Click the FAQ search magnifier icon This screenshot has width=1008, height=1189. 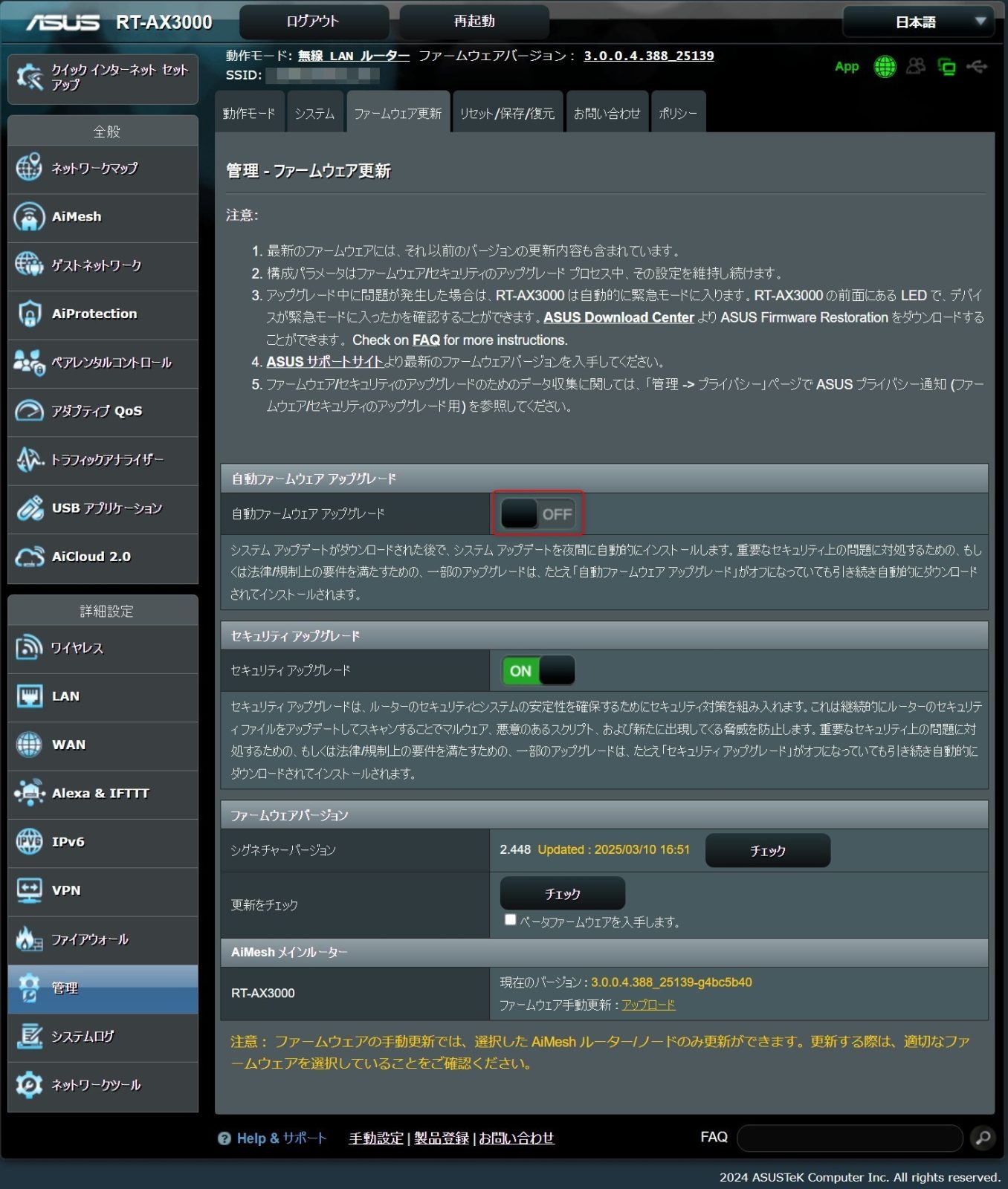[x=983, y=1138]
